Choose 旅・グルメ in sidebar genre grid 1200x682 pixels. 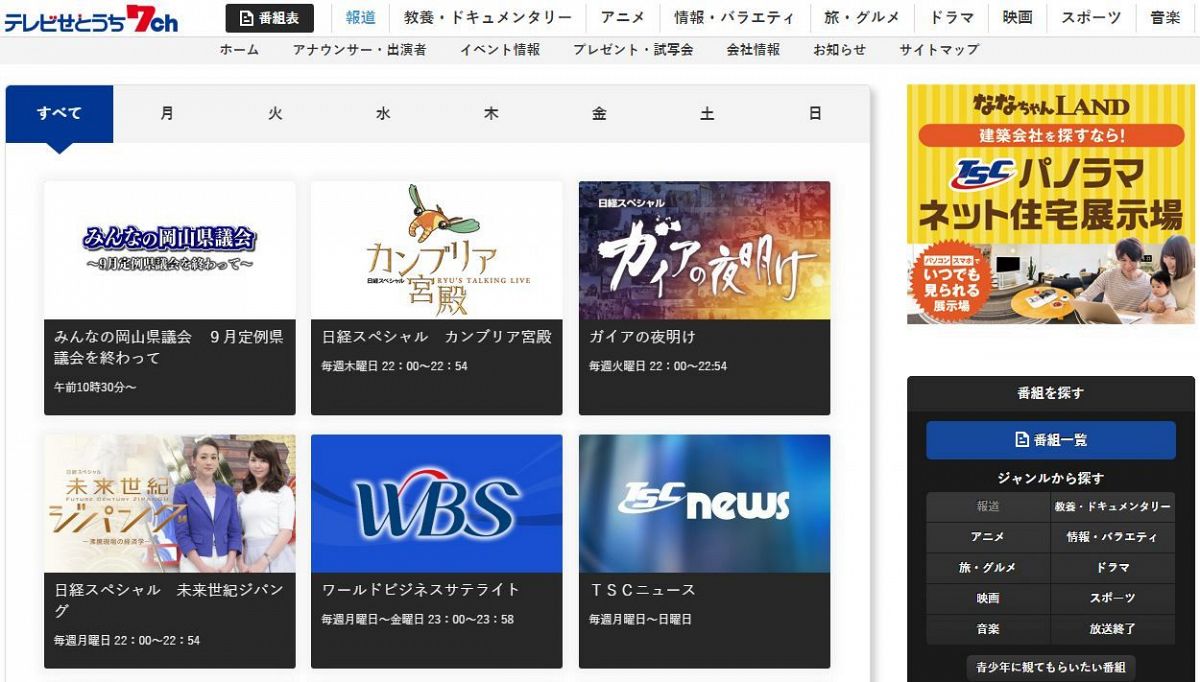[988, 568]
